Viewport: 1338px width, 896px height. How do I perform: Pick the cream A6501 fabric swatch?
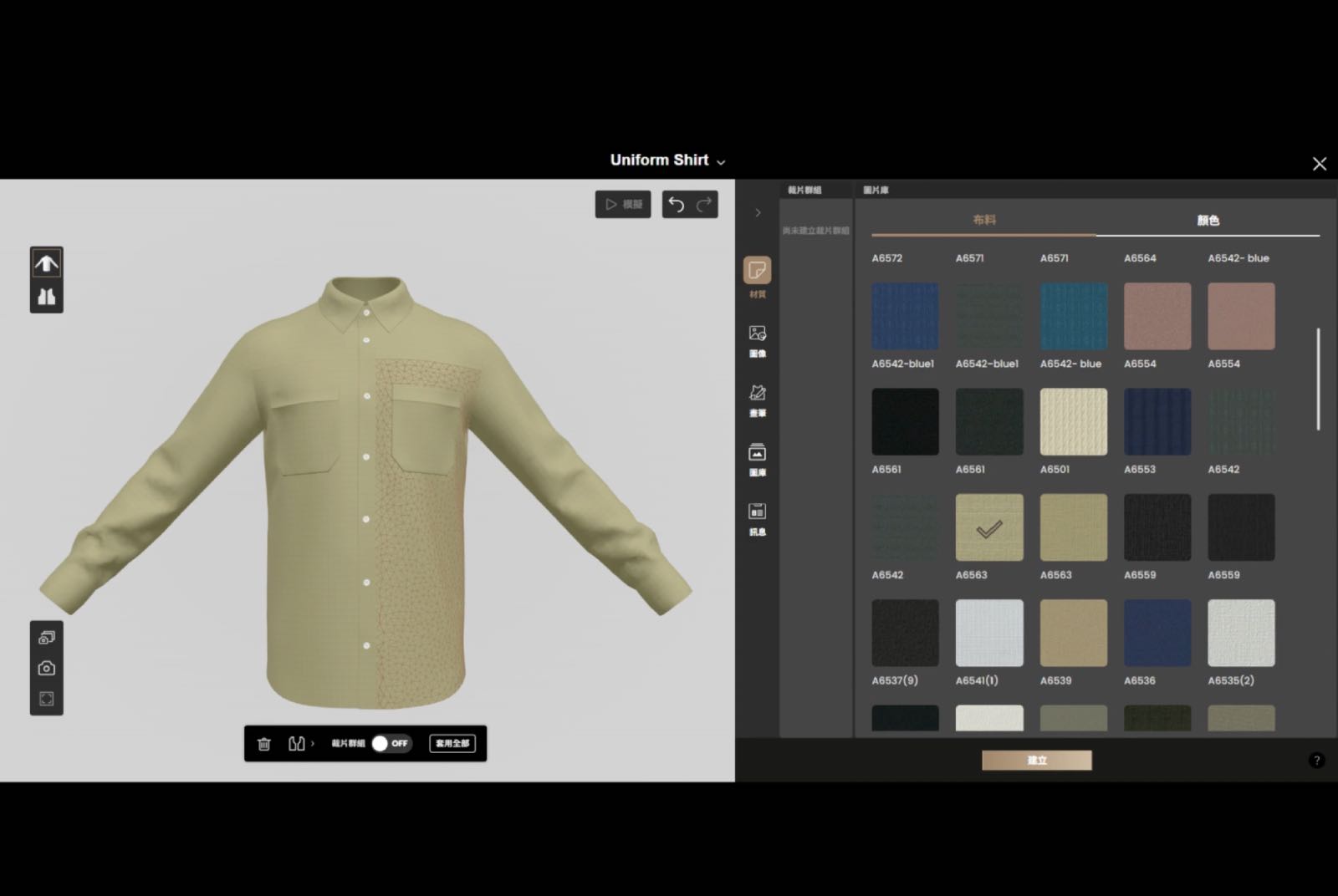click(x=1074, y=421)
